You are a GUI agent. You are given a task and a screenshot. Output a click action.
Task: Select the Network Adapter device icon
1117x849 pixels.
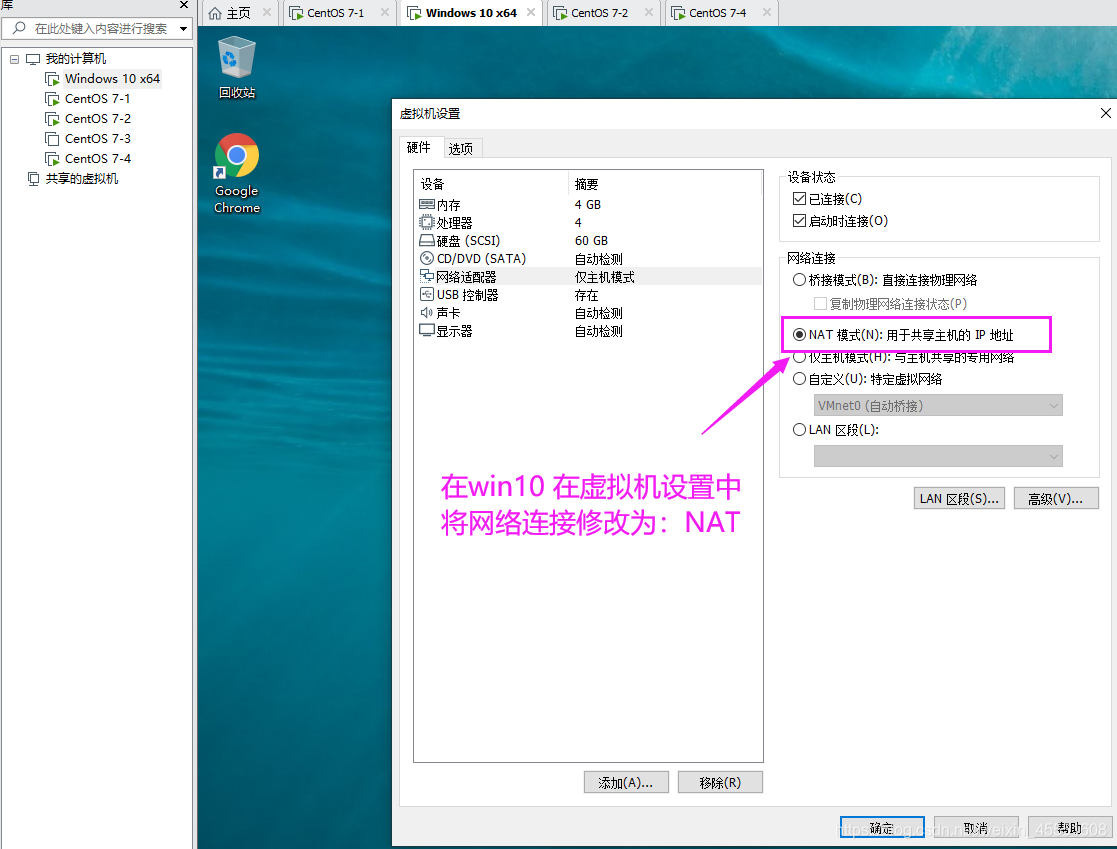pos(427,276)
